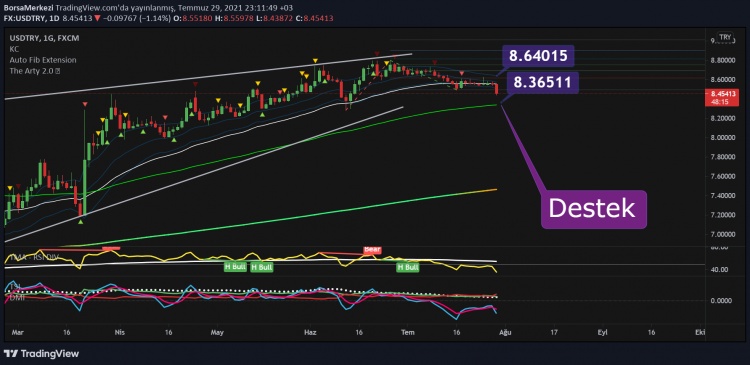Viewport: 750px width, 365px height.
Task: Click the TradingView logo at the bottom
Action: [x=41, y=354]
